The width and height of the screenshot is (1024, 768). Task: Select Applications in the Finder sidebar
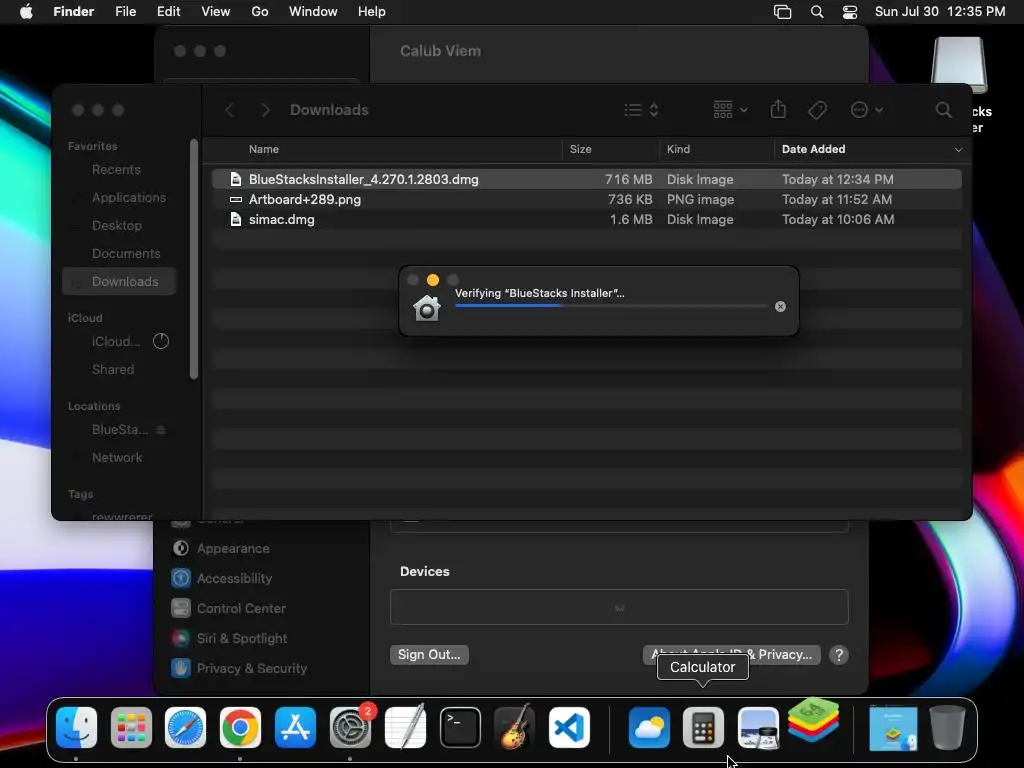tap(129, 197)
